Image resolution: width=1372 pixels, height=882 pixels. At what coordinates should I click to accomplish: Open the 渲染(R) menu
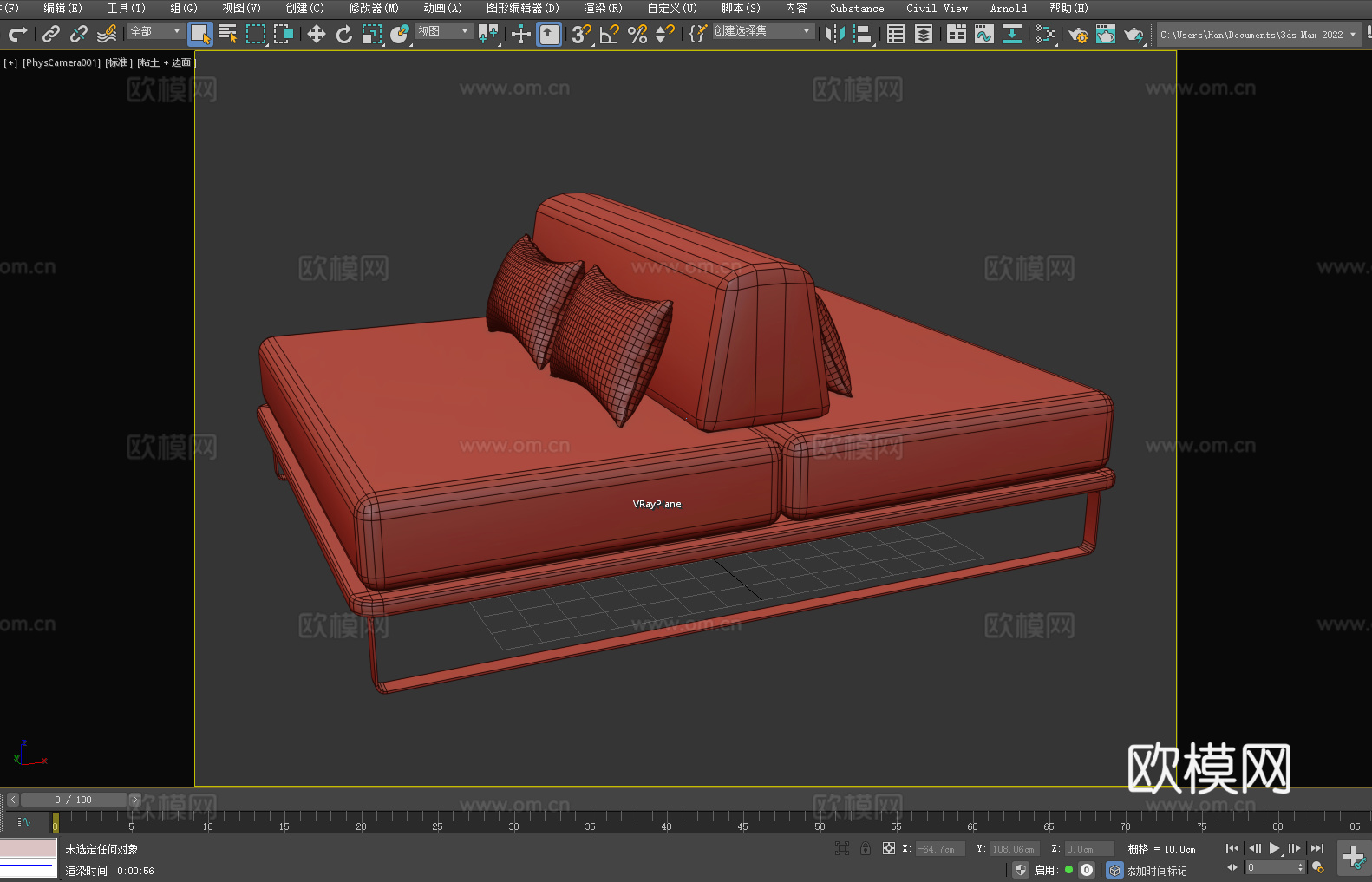coord(603,8)
